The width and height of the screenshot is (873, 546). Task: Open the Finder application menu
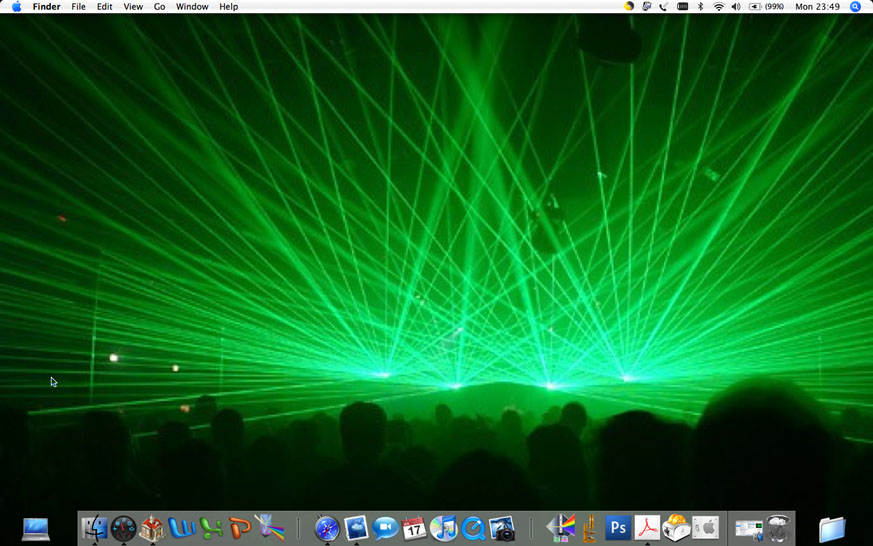46,7
